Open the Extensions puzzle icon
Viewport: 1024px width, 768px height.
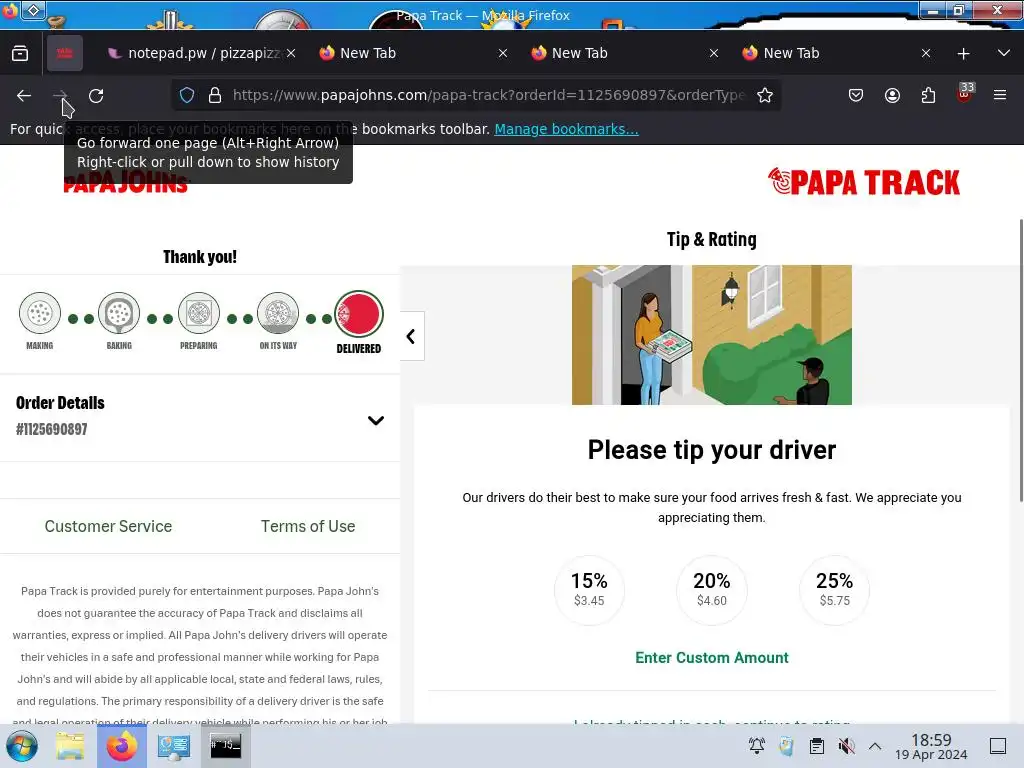928,95
